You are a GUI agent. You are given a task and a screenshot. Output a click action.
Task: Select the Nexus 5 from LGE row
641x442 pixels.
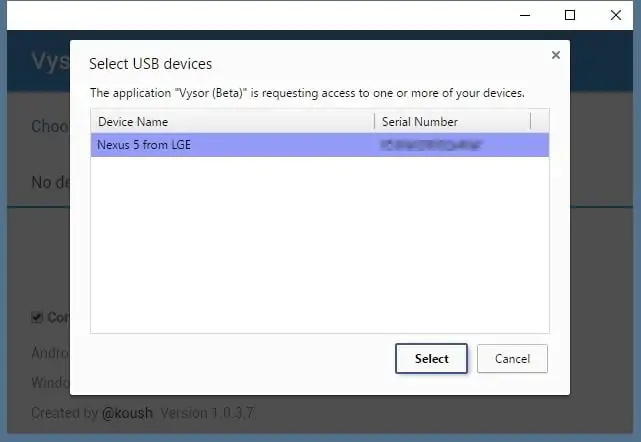[320, 145]
